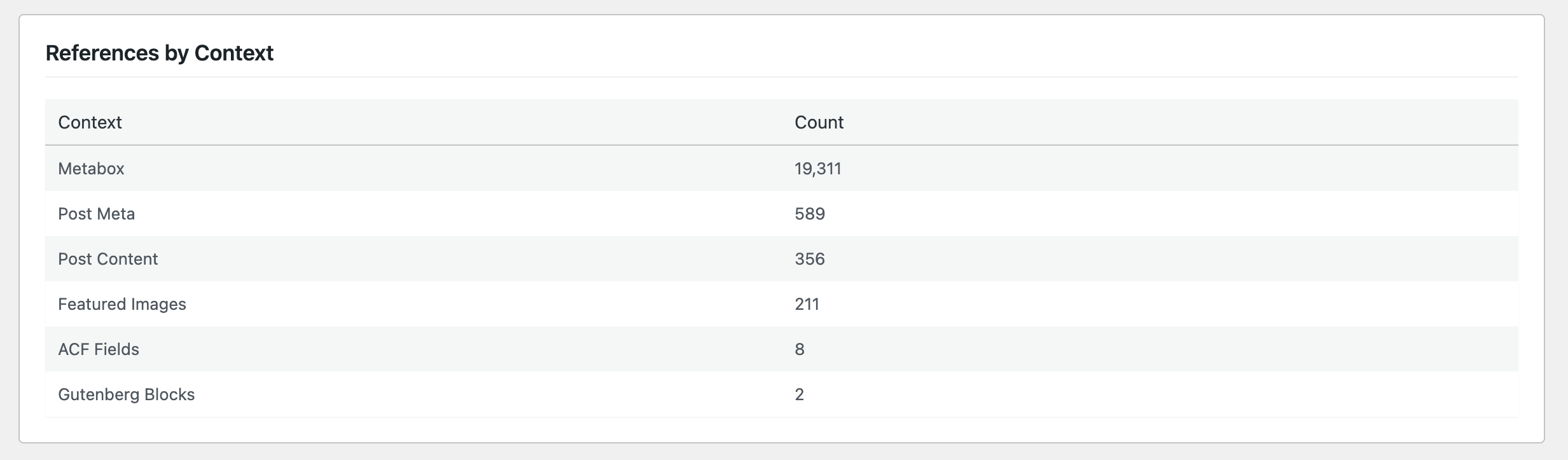
Task: Select the Metabox context label
Action: [x=91, y=169]
